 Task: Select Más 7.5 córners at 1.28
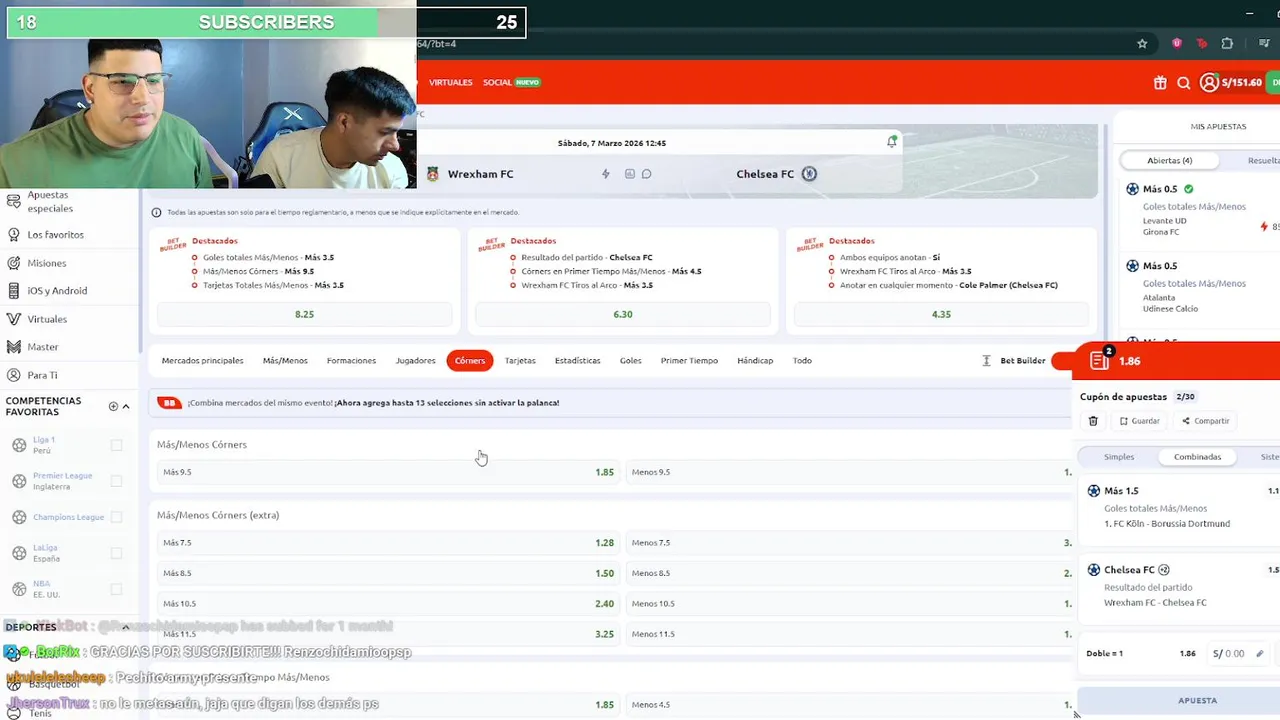[x=388, y=543]
